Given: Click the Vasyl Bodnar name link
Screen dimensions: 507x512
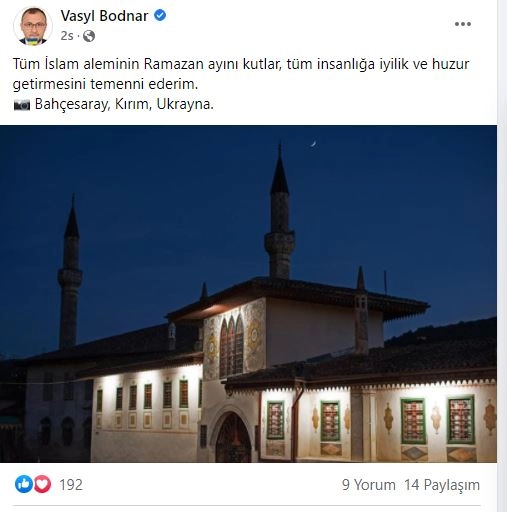Looking at the screenshot, I should 104,16.
